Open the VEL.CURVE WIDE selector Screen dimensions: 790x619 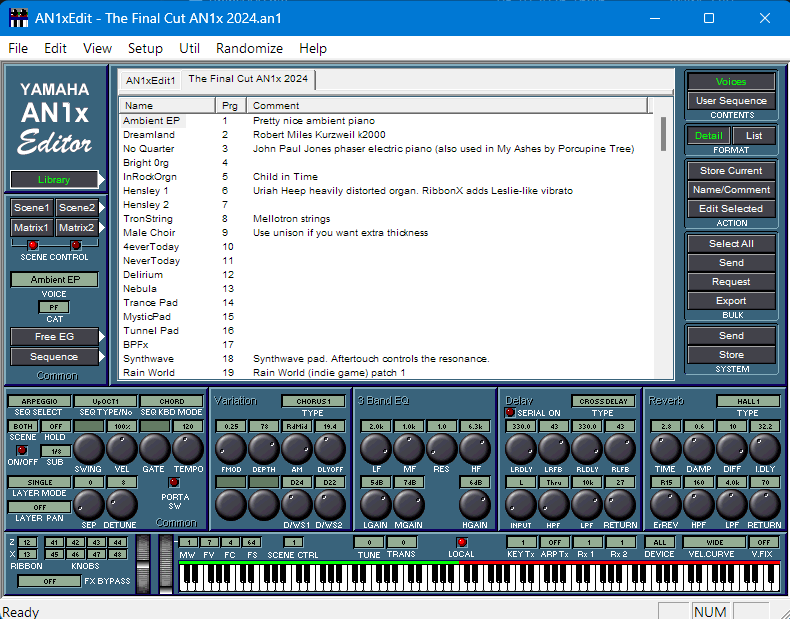714,542
